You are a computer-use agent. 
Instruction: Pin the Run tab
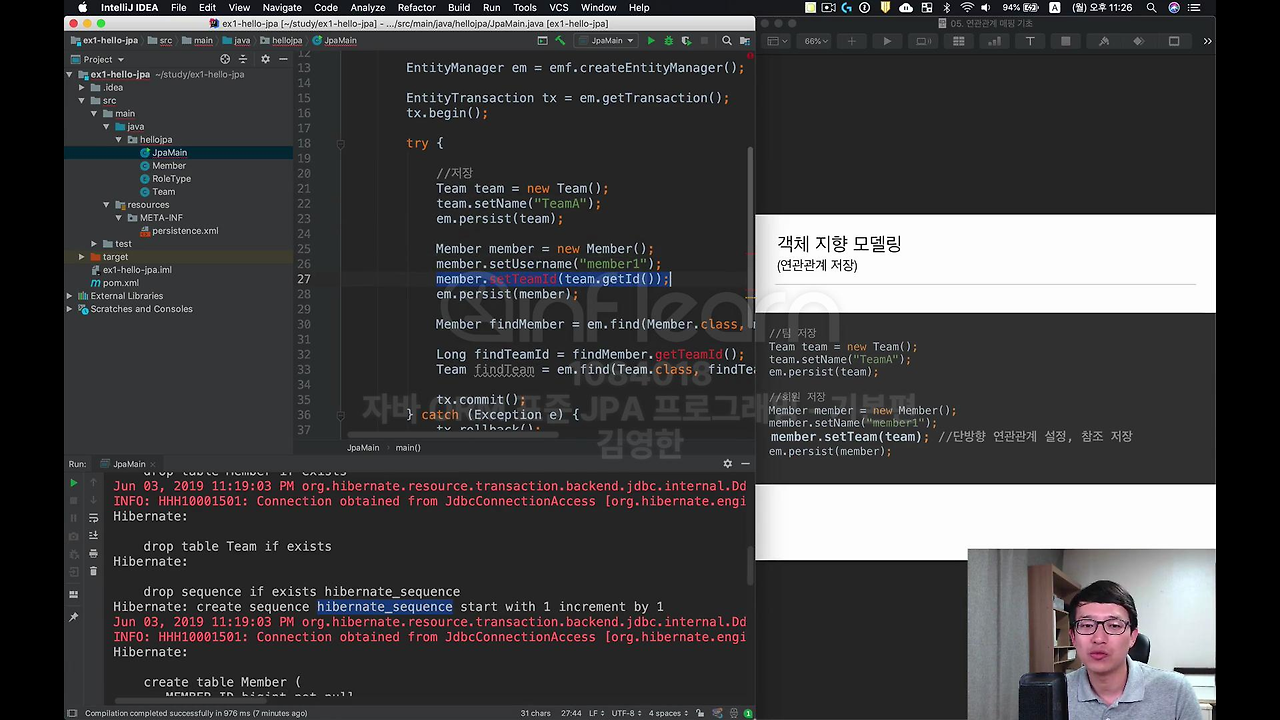point(73,617)
